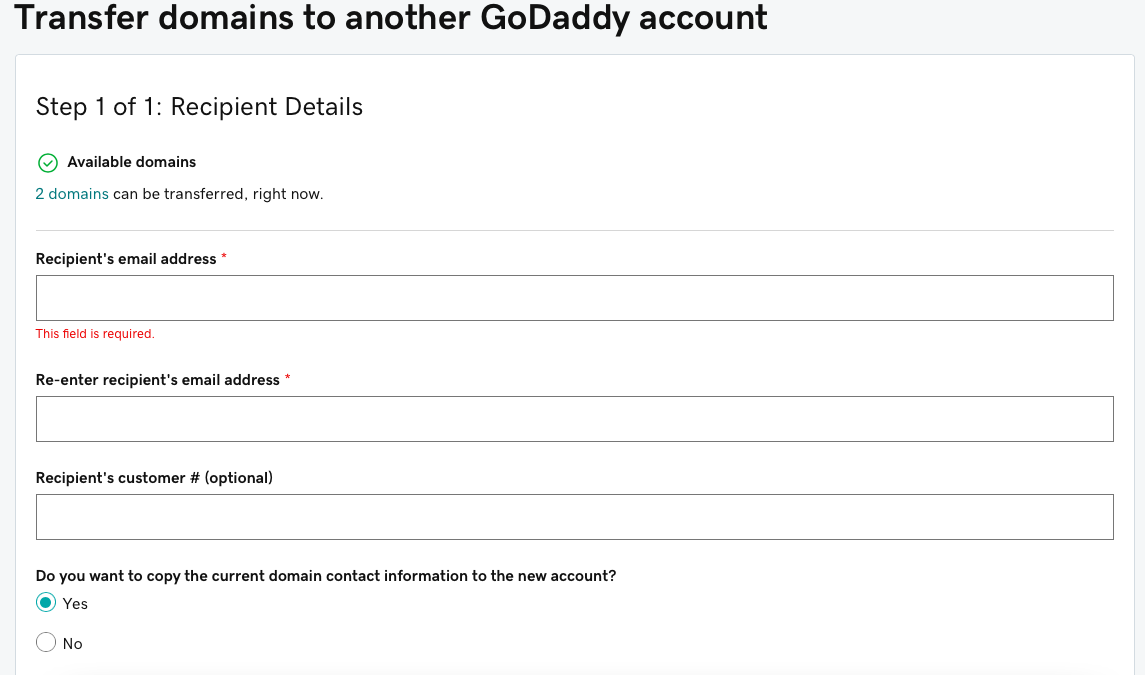Click the bold "Available domains" text
The height and width of the screenshot is (675, 1145).
point(132,162)
